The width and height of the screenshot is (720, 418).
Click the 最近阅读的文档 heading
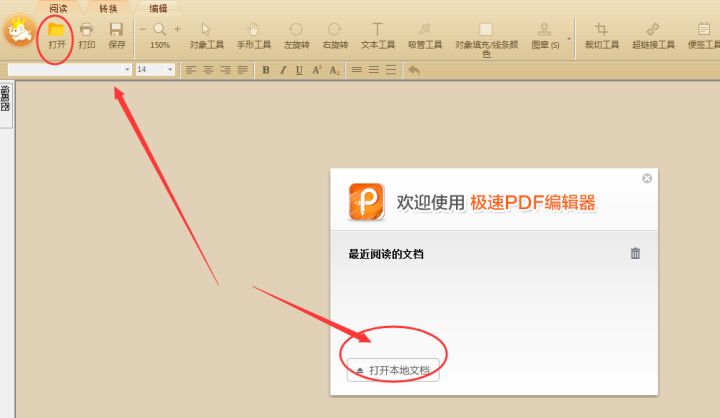point(386,254)
